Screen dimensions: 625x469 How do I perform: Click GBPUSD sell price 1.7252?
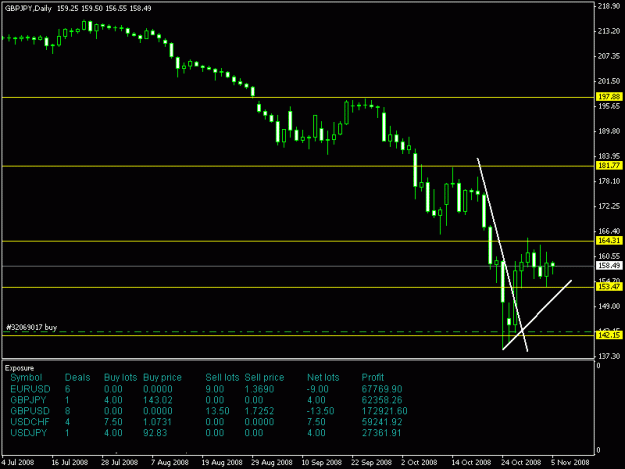(x=259, y=411)
